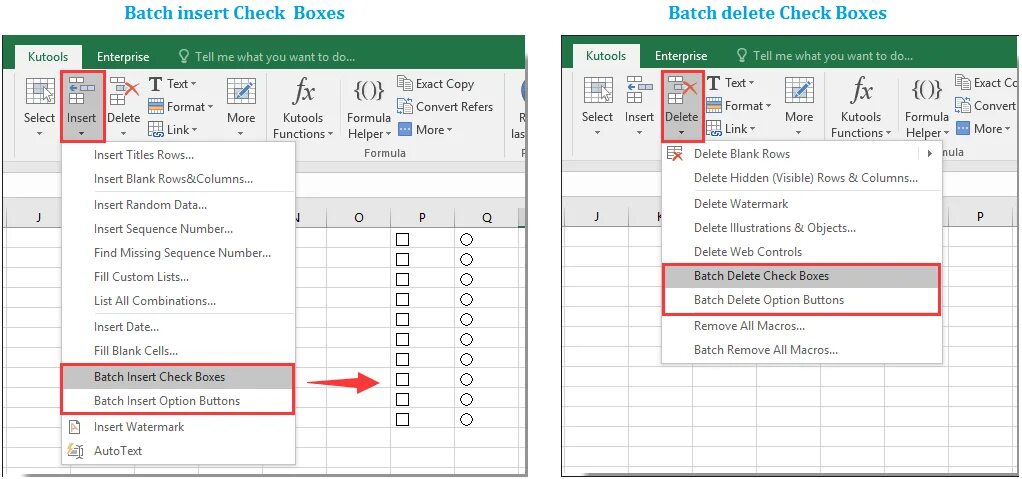1022x479 pixels.
Task: Choose Batch Insert Check Boxes
Action: [178, 377]
